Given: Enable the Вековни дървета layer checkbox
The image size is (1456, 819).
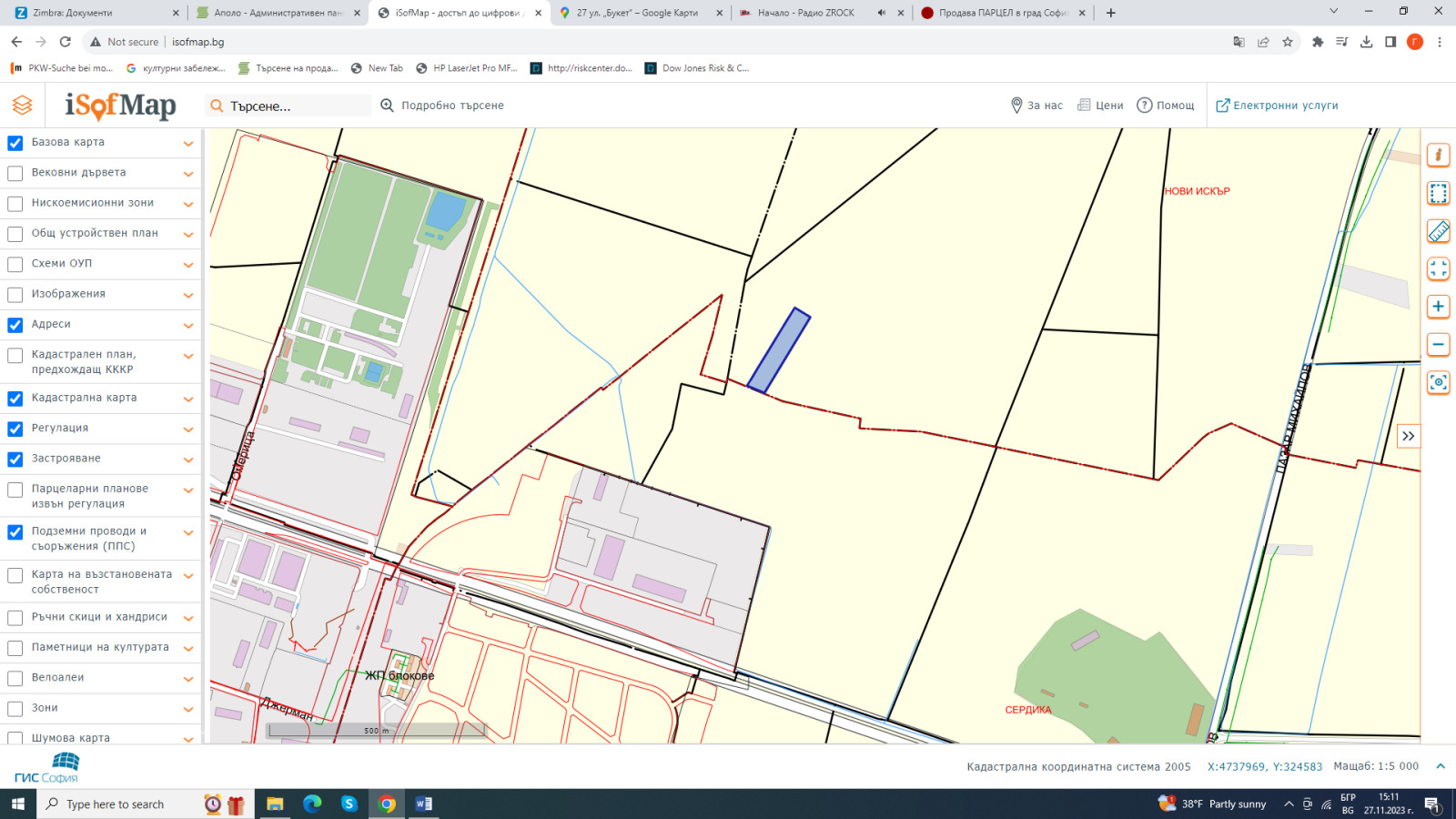Looking at the screenshot, I should tap(15, 174).
